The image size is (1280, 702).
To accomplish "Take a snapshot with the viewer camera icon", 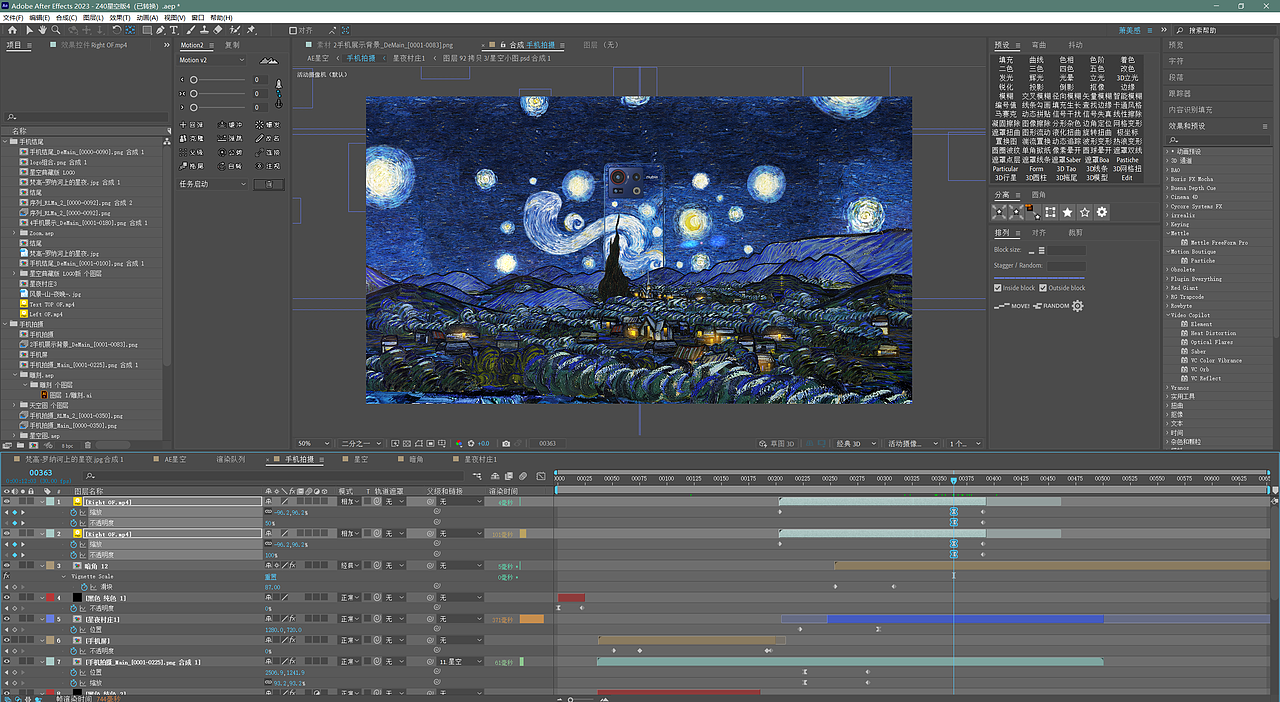I will (506, 443).
